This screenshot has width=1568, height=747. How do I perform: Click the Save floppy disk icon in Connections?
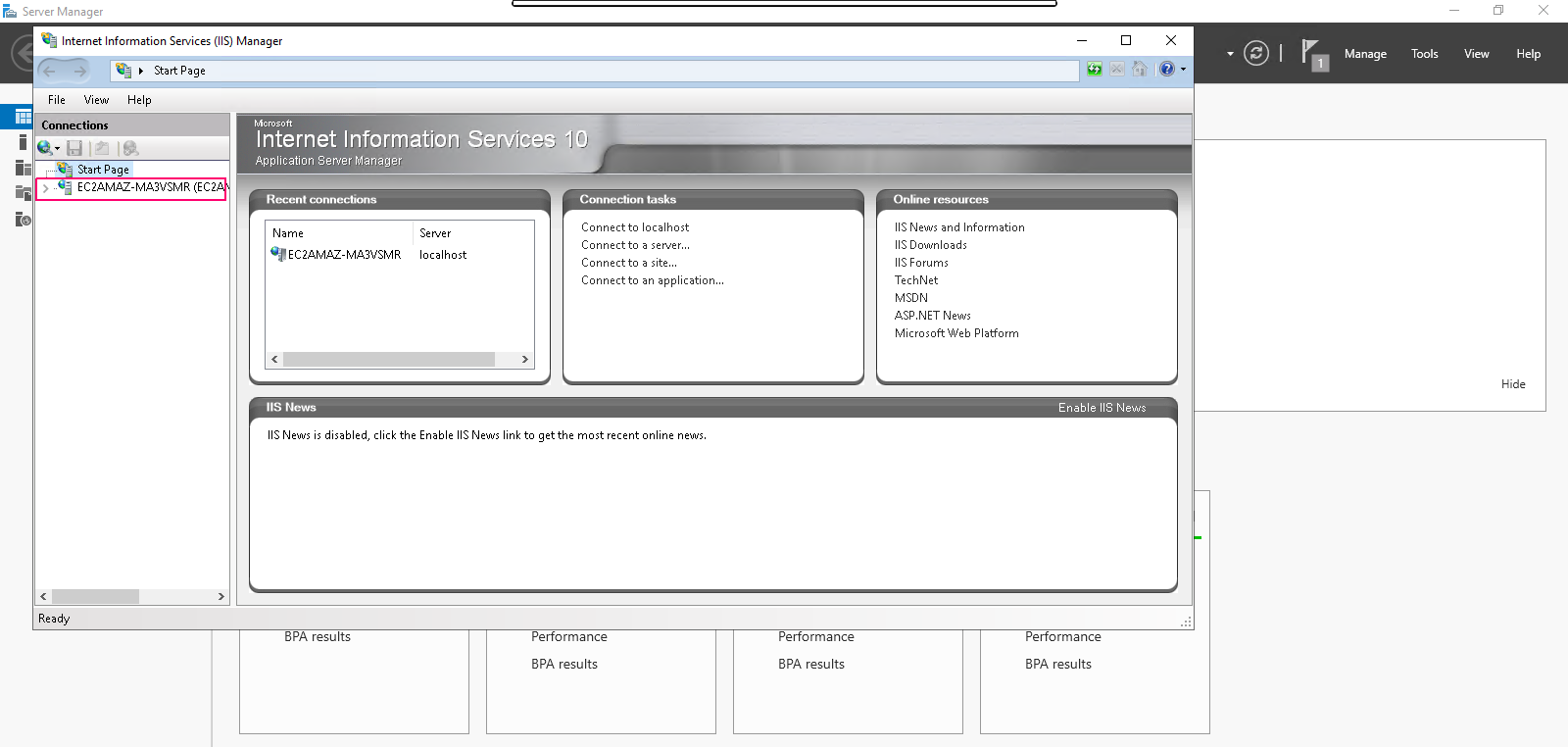(74, 148)
